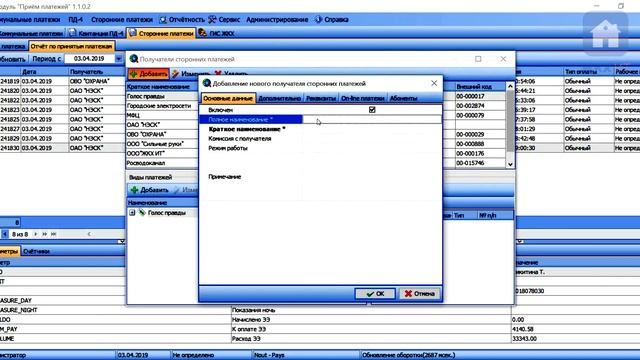Go to previous record in navigator
Viewport: 640px width, 360px height.
5,234
